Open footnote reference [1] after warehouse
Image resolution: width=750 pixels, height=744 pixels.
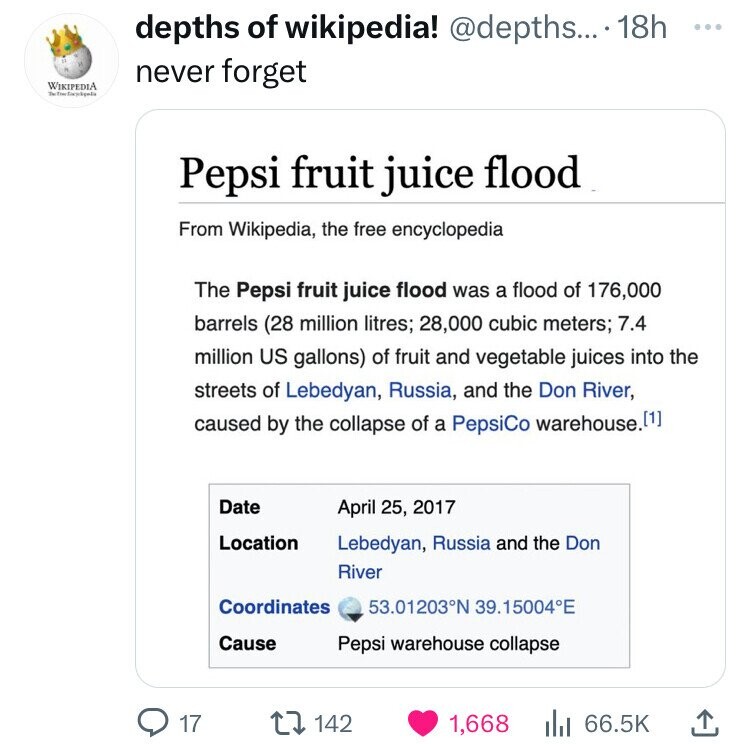pos(650,421)
